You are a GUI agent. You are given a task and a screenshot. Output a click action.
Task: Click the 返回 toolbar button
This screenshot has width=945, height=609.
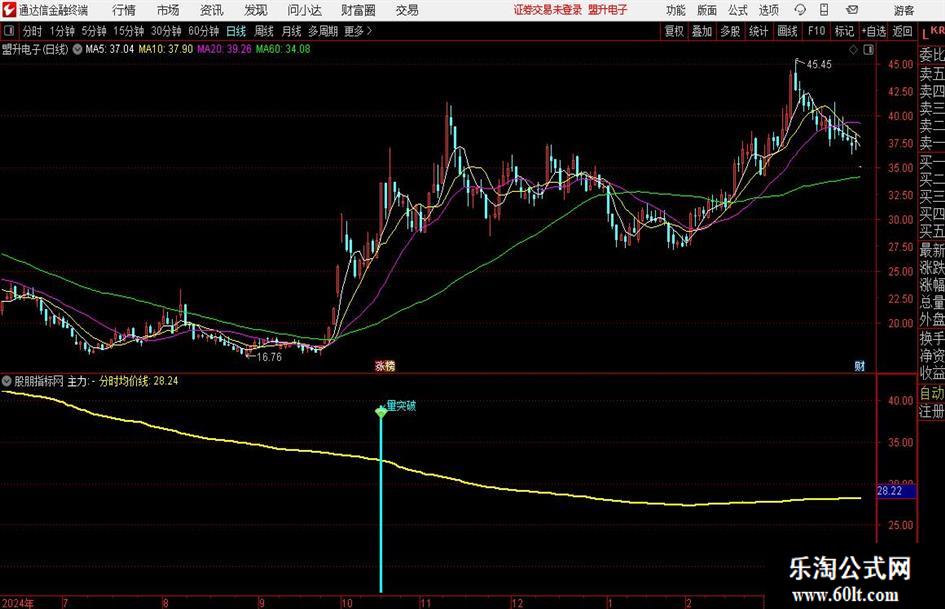click(902, 31)
